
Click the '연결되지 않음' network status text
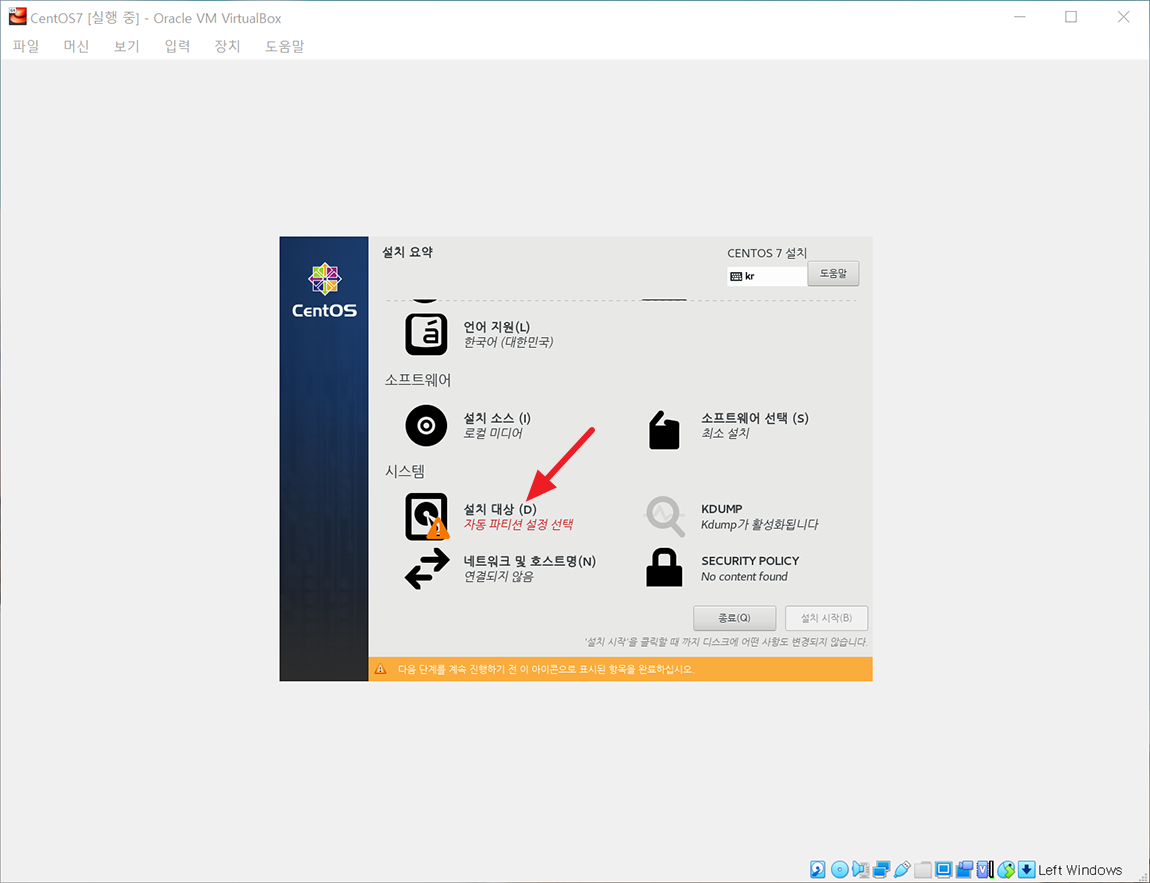point(499,576)
